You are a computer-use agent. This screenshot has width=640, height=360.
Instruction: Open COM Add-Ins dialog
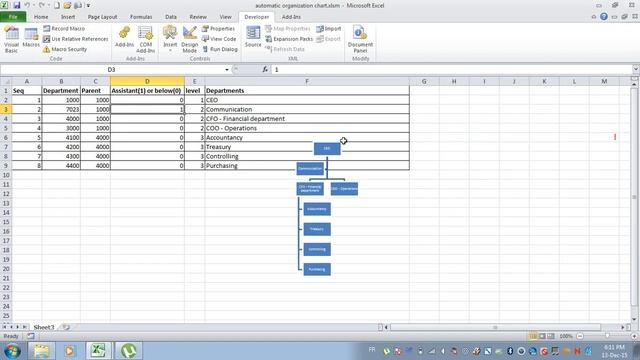pos(146,40)
